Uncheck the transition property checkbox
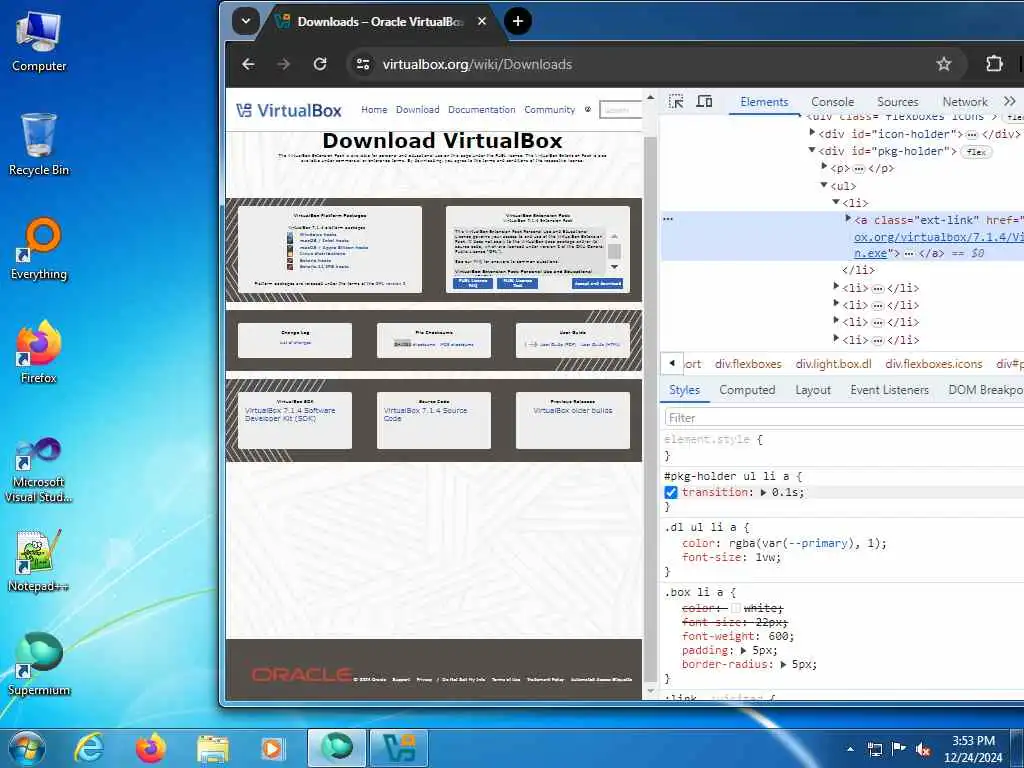This screenshot has width=1024, height=768. [x=671, y=492]
